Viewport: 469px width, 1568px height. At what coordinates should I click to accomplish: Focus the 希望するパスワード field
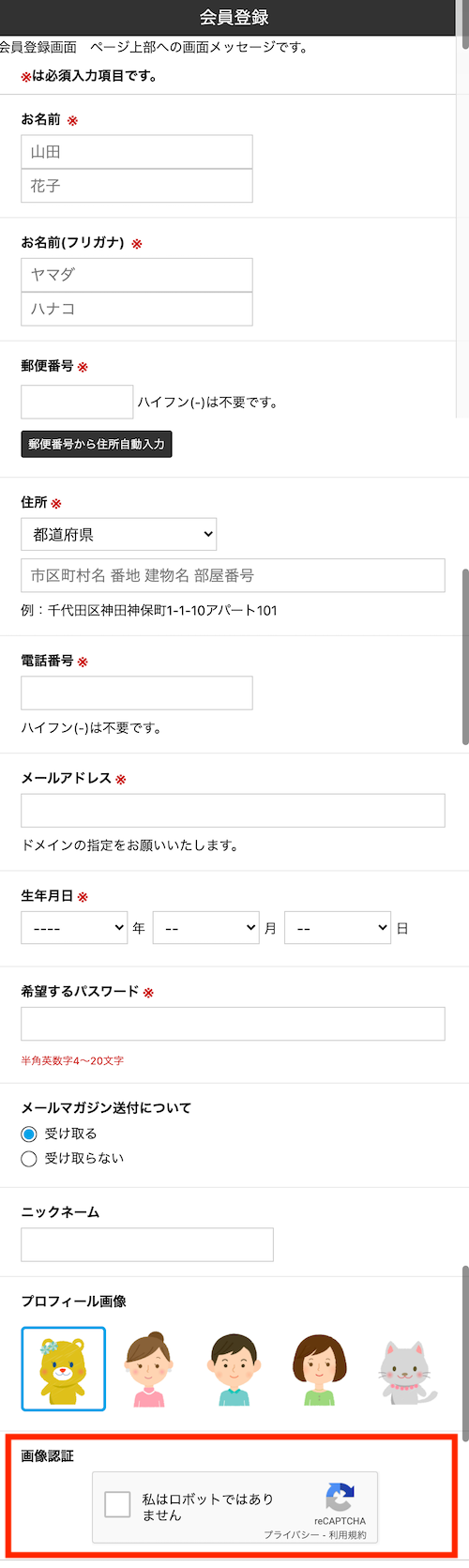(x=233, y=1024)
